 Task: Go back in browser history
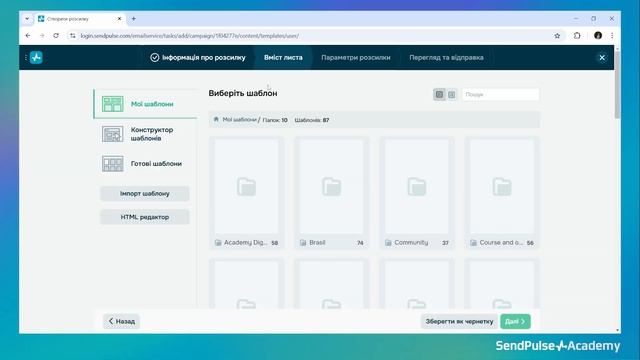pyautogui.click(x=28, y=36)
